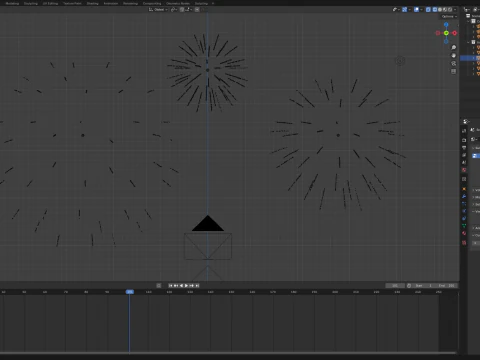Open the Render properties tab
Image resolution: width=480 pixels, height=360 pixels.
click(x=464, y=140)
